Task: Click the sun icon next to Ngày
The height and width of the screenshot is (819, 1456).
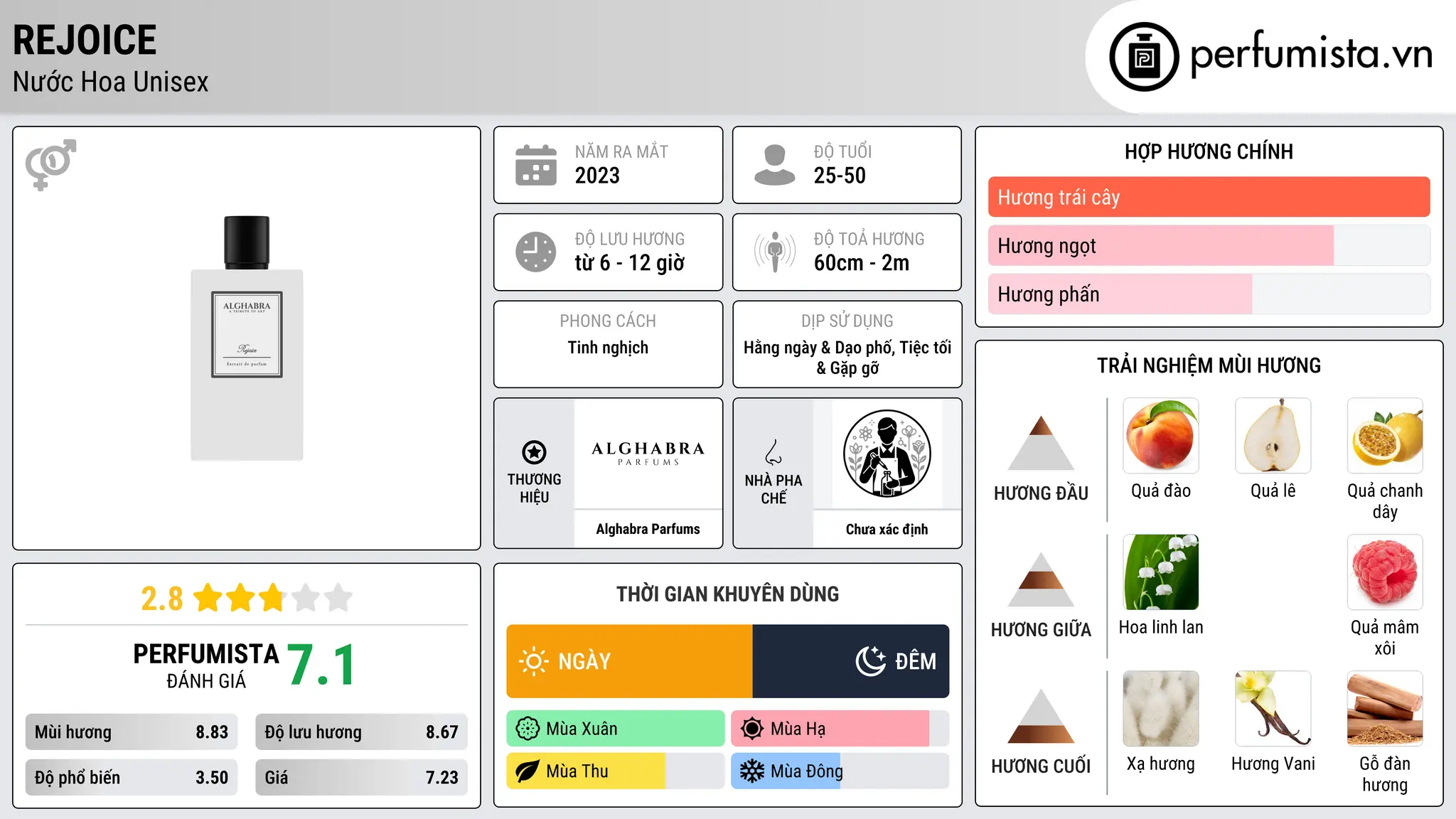Action: 533,661
